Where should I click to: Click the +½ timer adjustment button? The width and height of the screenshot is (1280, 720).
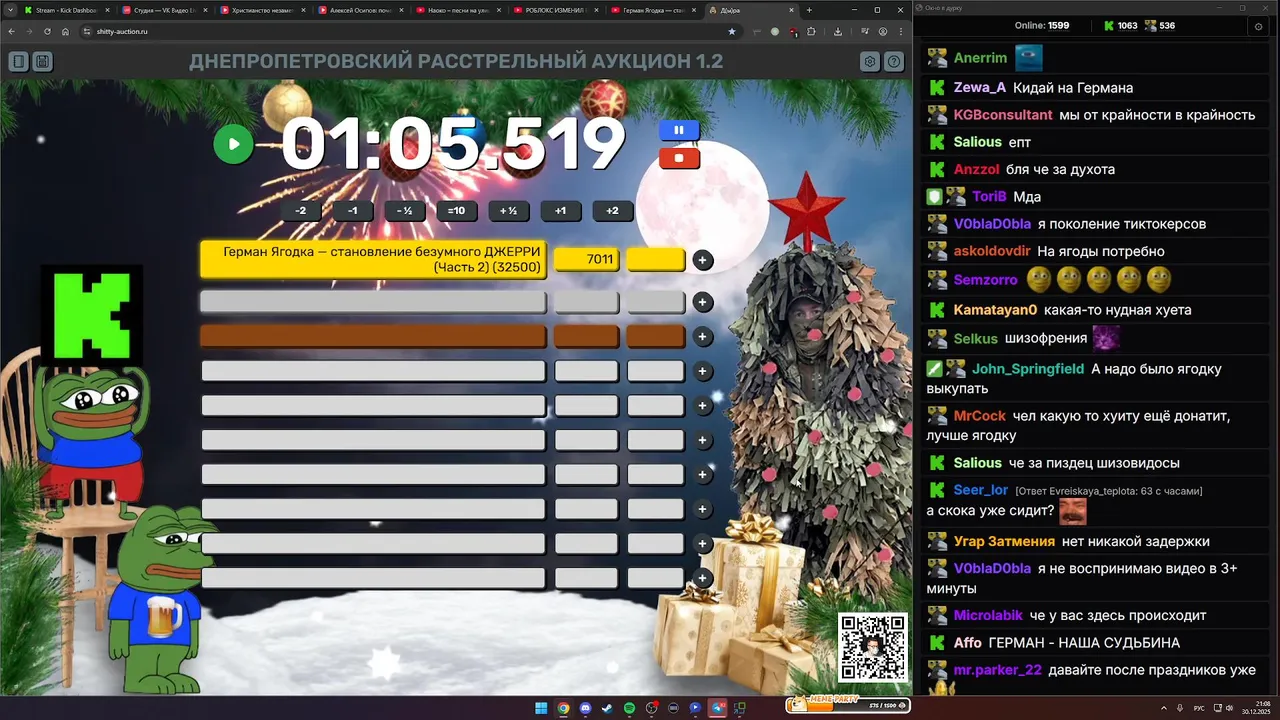point(509,211)
